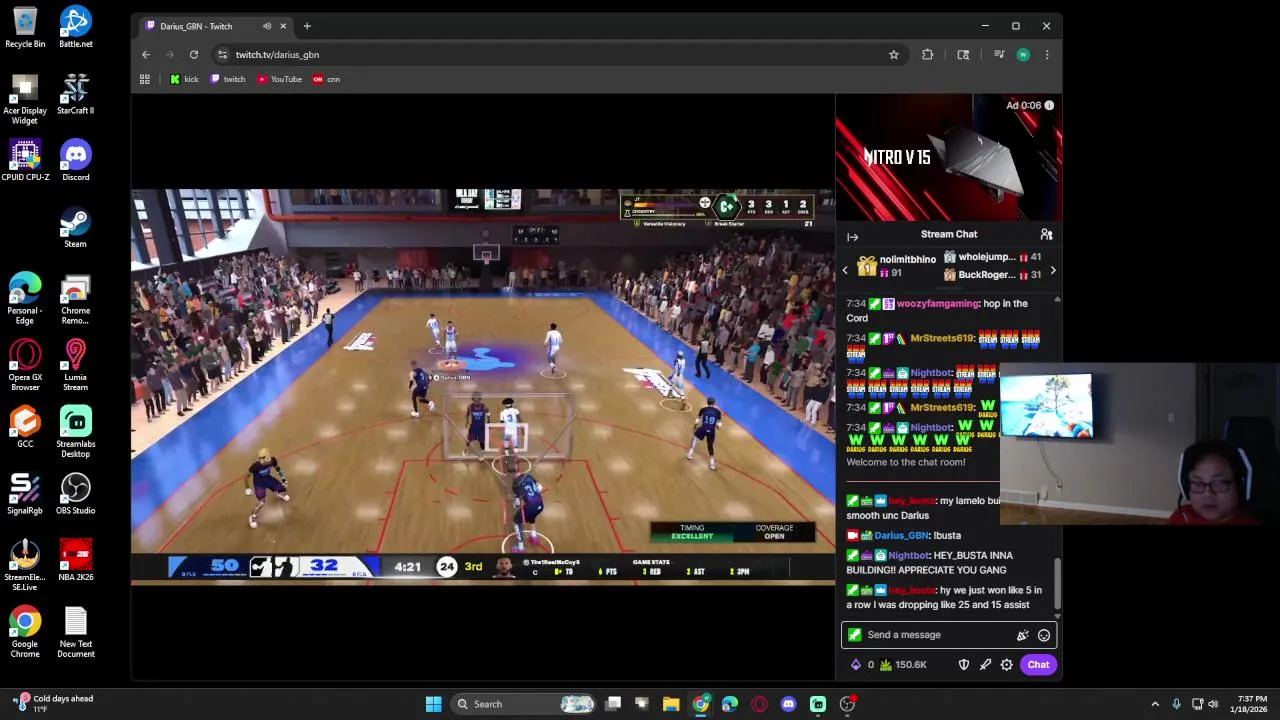
Task: Open the Chrome three-dot menu
Action: [x=1047, y=55]
